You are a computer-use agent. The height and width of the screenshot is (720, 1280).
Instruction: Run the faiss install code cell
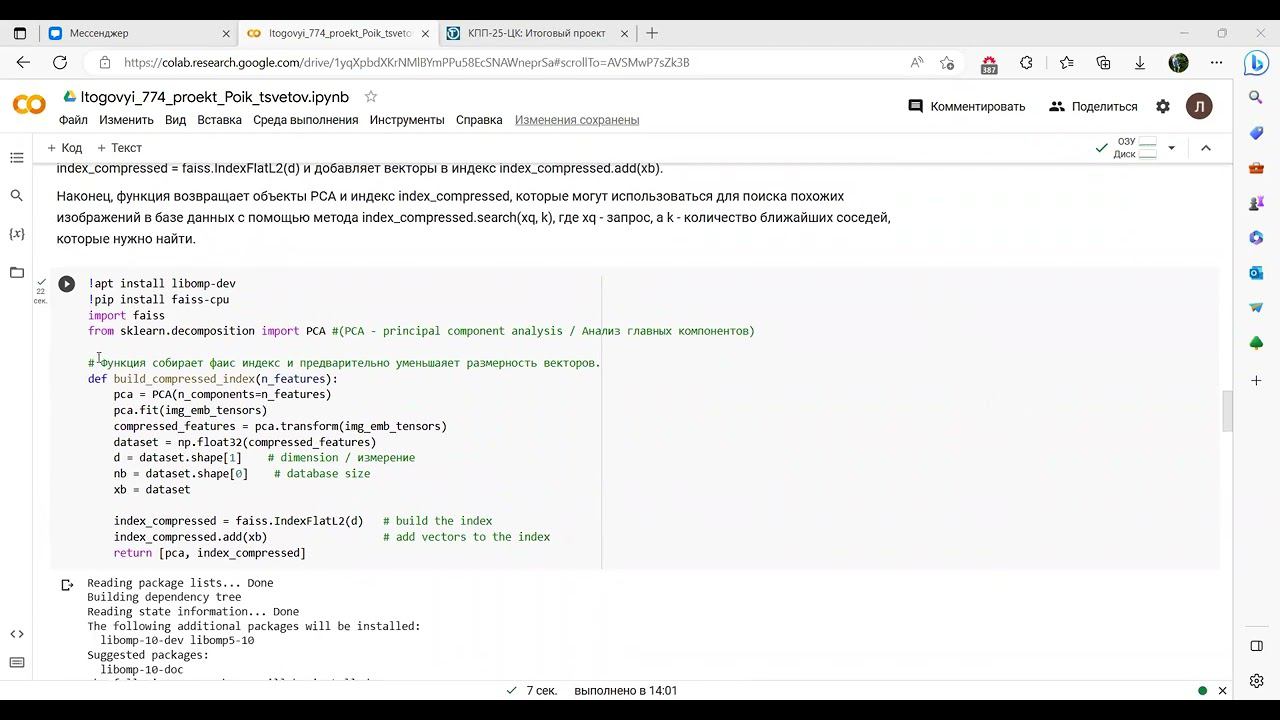tap(66, 284)
